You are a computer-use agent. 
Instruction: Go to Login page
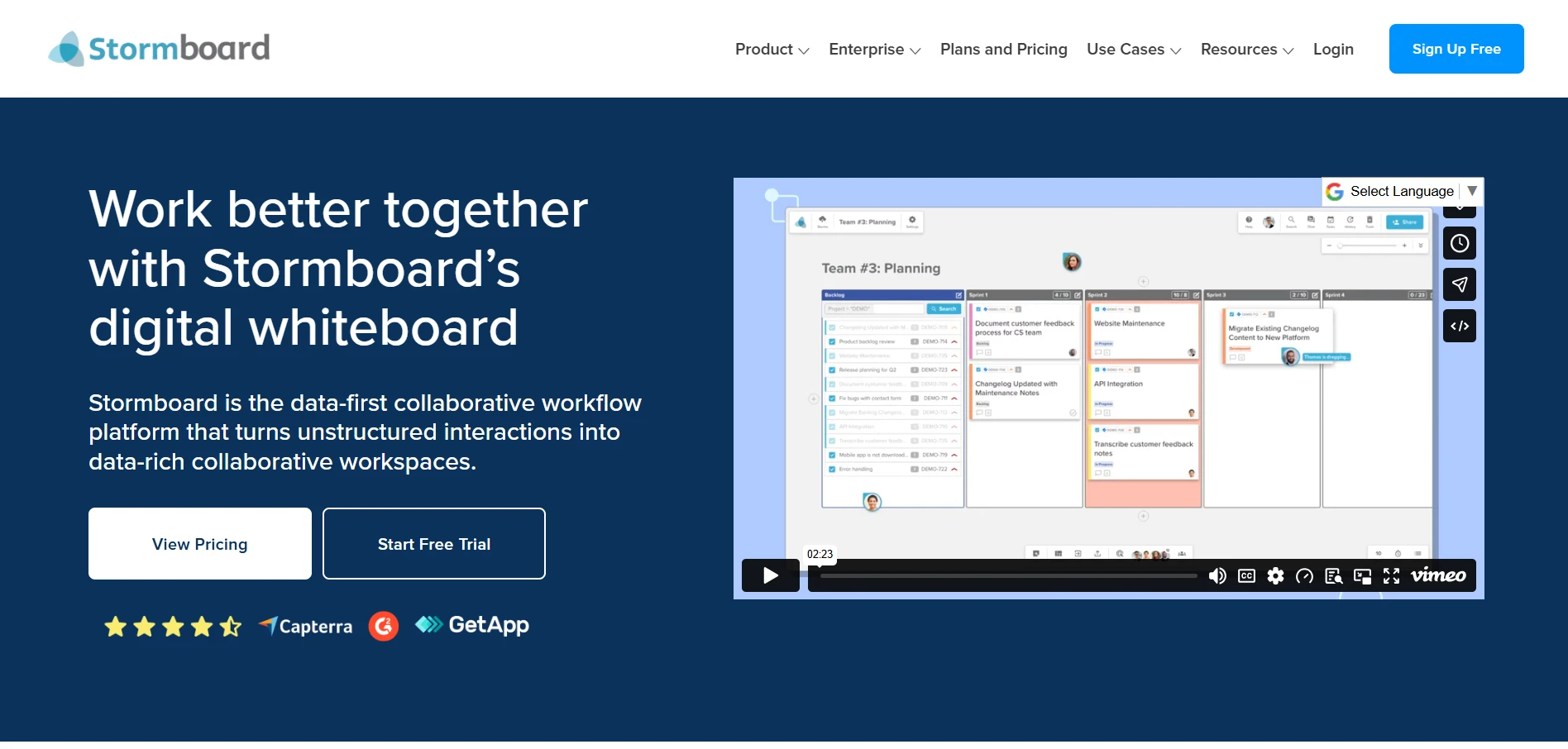click(x=1333, y=50)
